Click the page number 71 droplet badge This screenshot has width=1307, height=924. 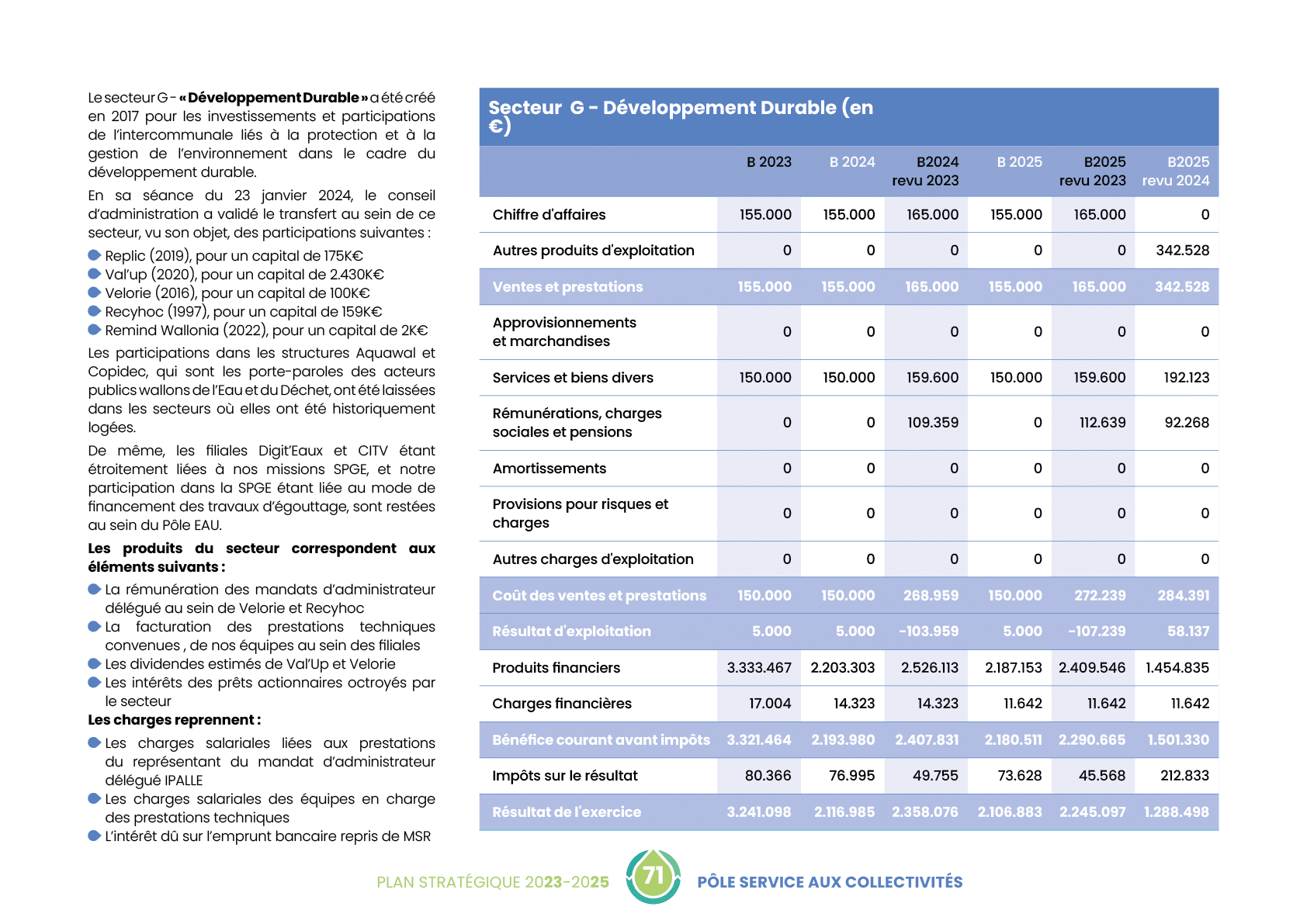point(653,877)
